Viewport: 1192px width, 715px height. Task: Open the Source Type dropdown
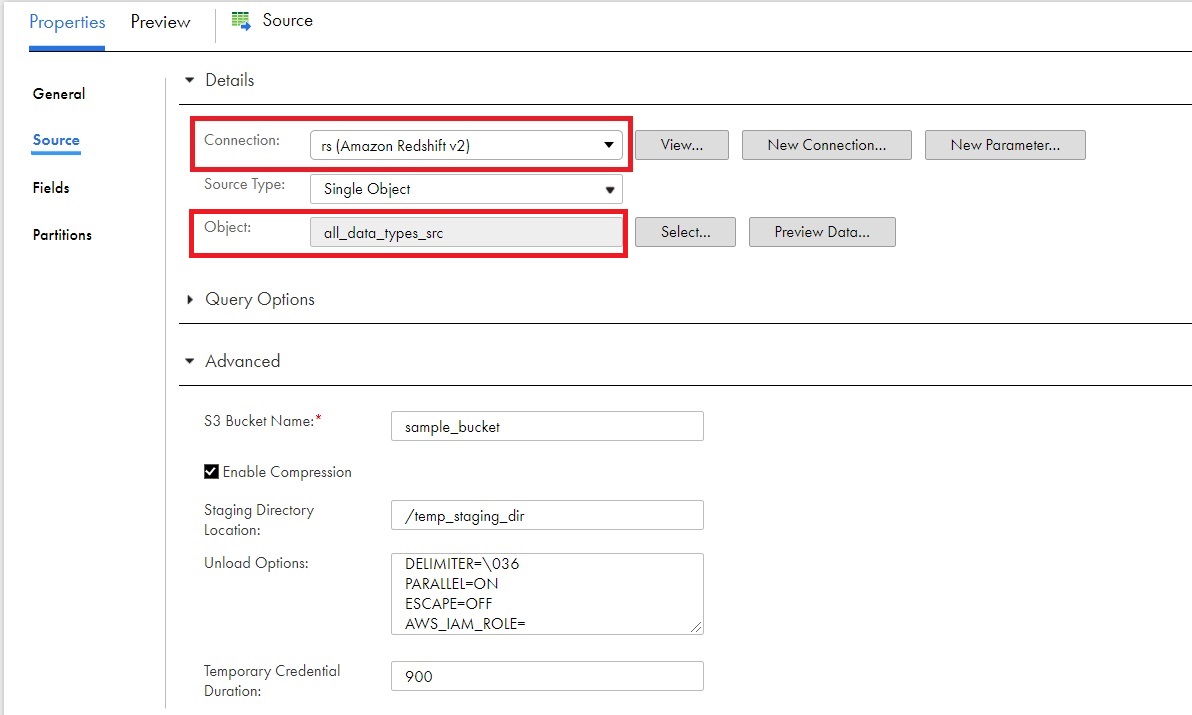pos(466,189)
